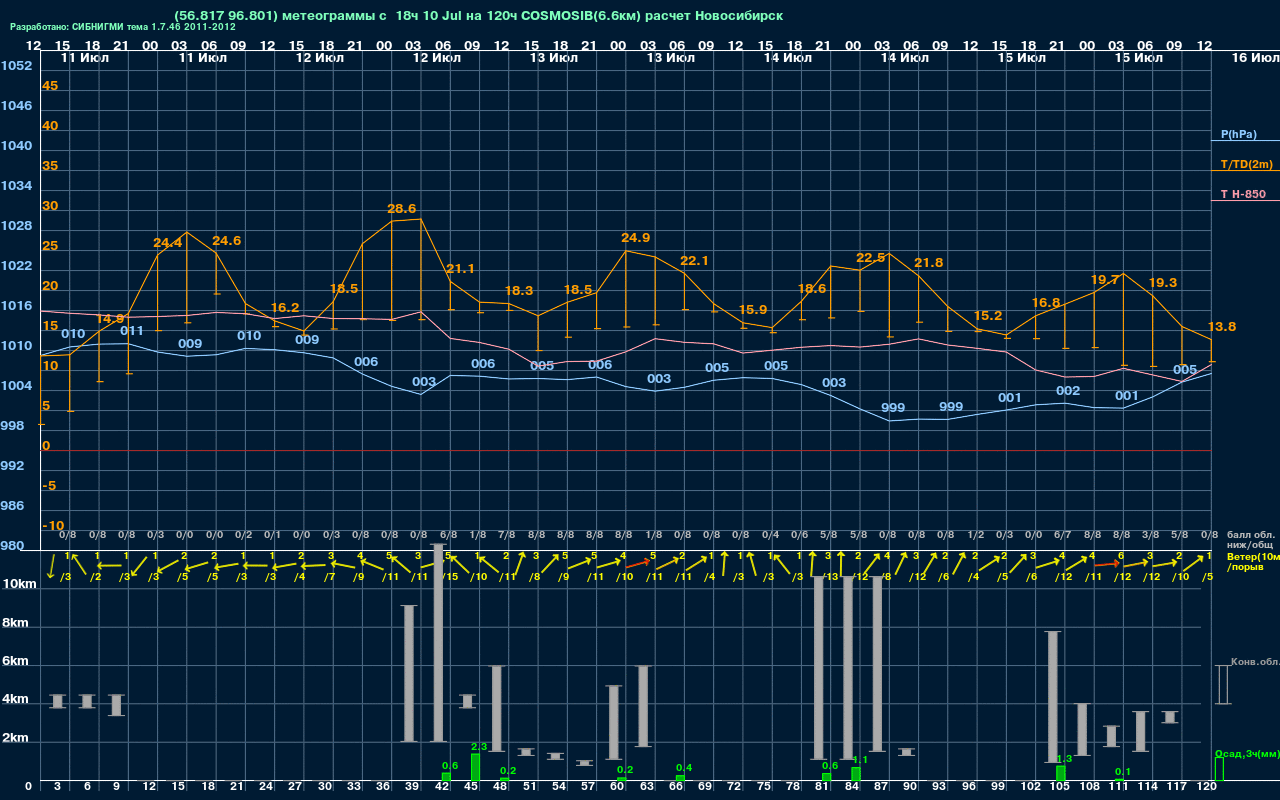Click hour 120 on bottom axis
This screenshot has width=1280, height=800.
tap(1207, 787)
